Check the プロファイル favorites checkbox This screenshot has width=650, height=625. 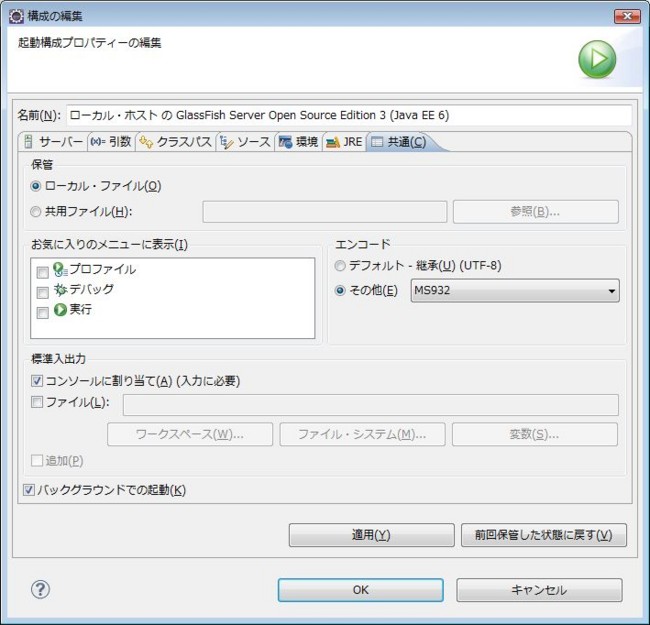tap(43, 272)
